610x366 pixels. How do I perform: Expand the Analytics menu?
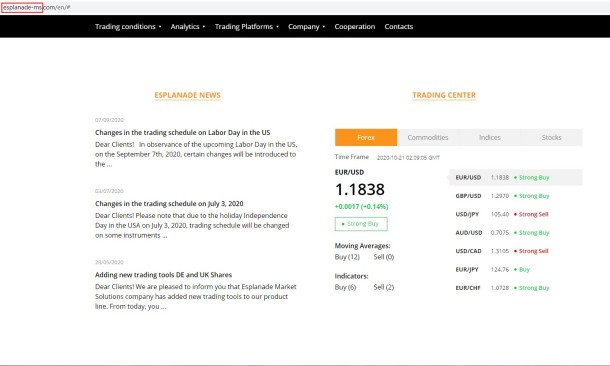click(188, 26)
